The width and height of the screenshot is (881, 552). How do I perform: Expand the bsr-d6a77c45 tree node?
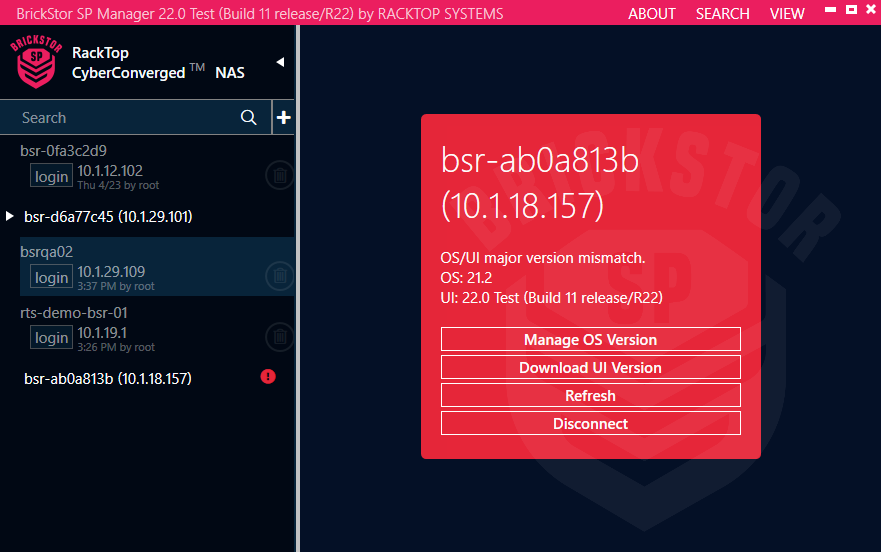pyautogui.click(x=10, y=216)
